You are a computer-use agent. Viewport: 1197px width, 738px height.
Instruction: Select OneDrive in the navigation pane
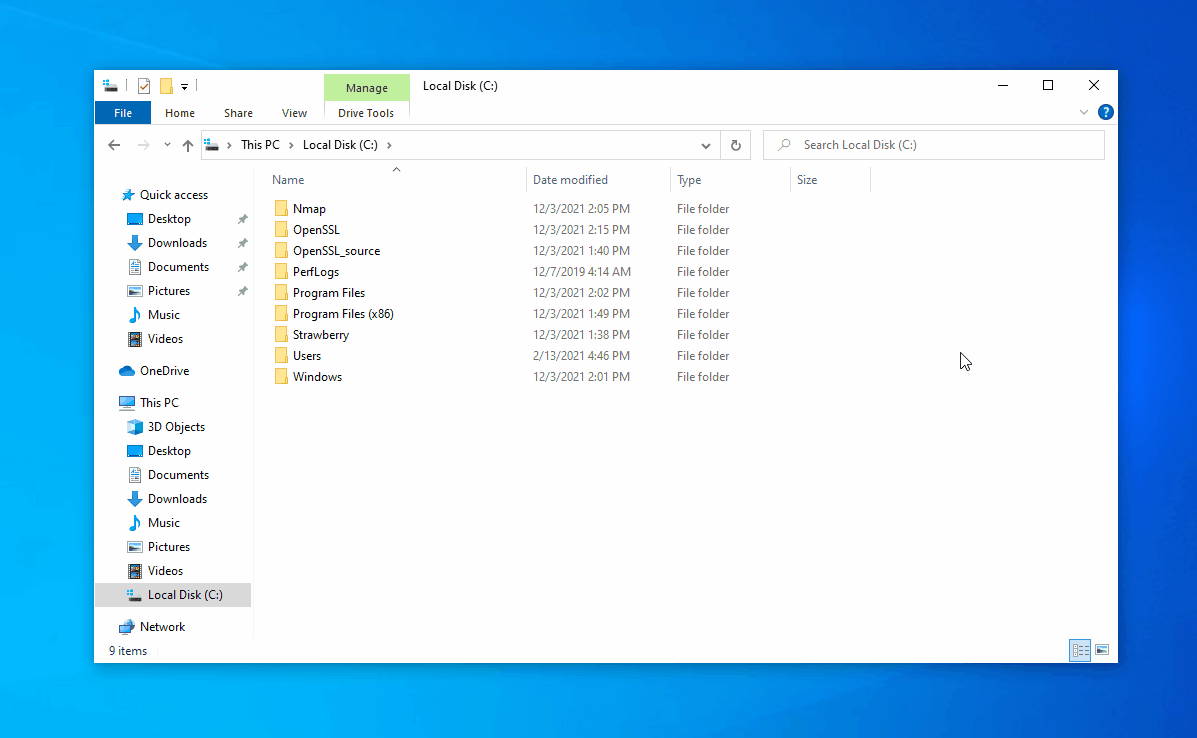164,371
